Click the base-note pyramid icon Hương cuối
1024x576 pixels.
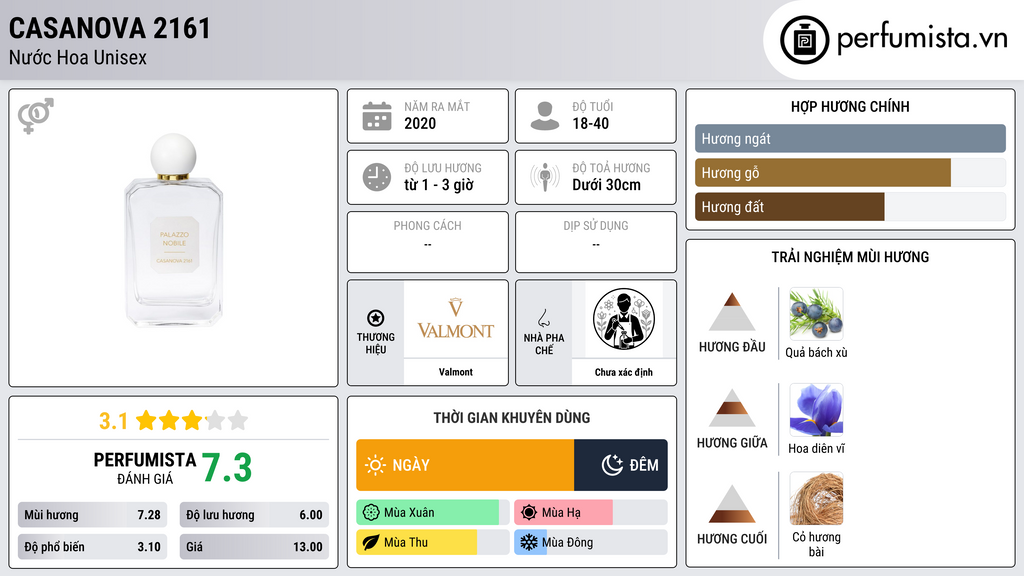pyautogui.click(x=732, y=504)
